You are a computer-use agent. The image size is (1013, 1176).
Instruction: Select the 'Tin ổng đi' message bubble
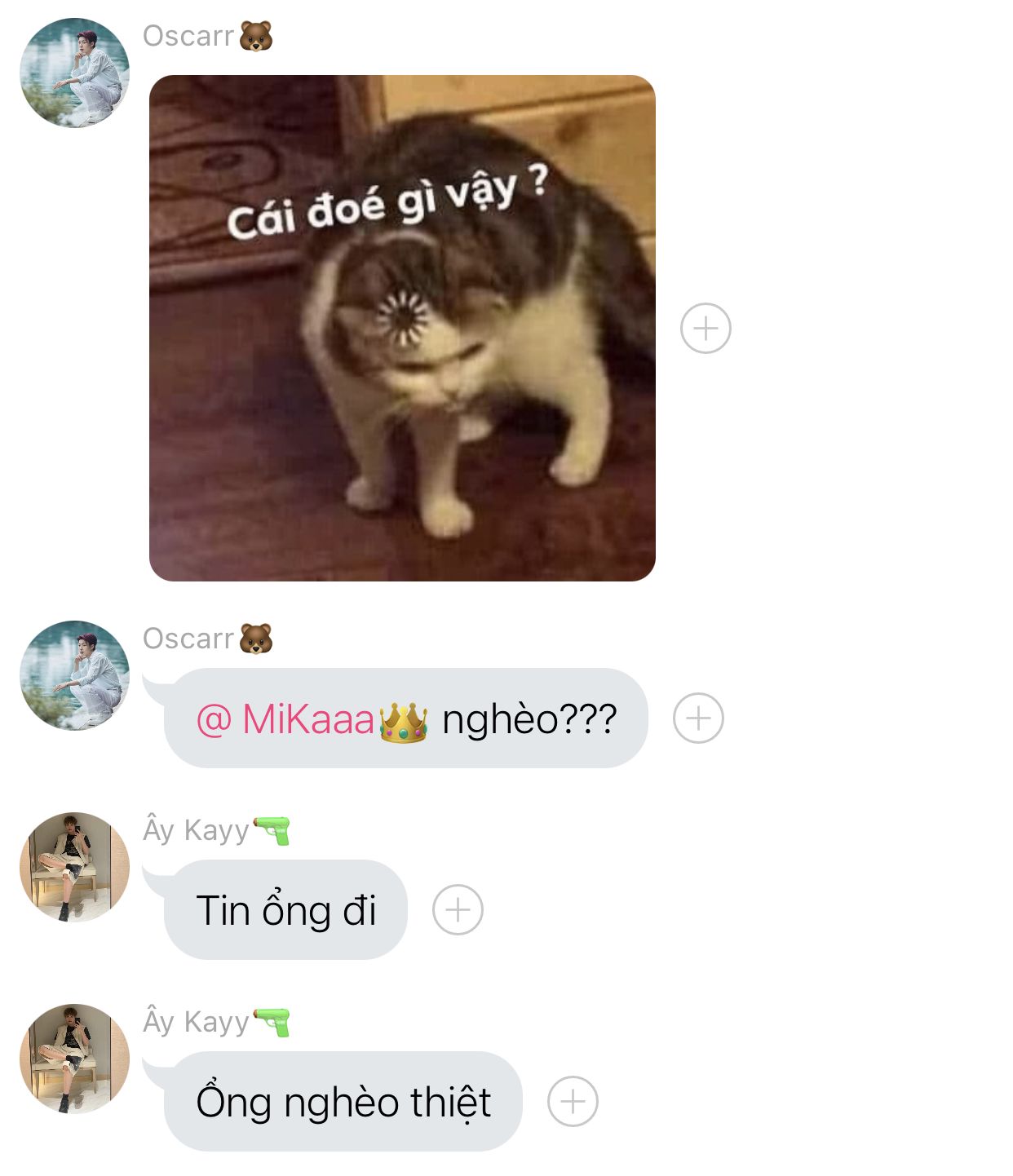click(285, 910)
